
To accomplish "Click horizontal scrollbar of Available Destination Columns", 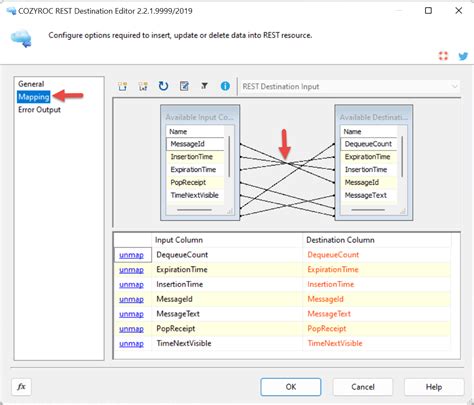I will [x=368, y=210].
